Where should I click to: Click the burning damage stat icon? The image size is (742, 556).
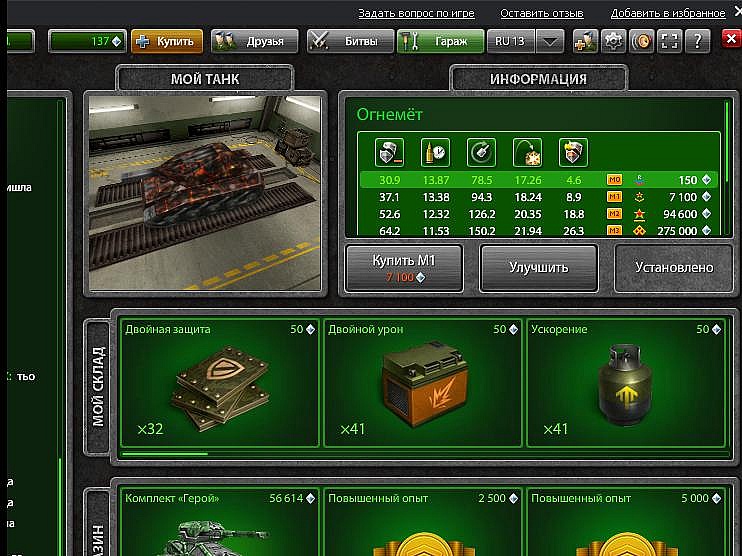pos(573,152)
